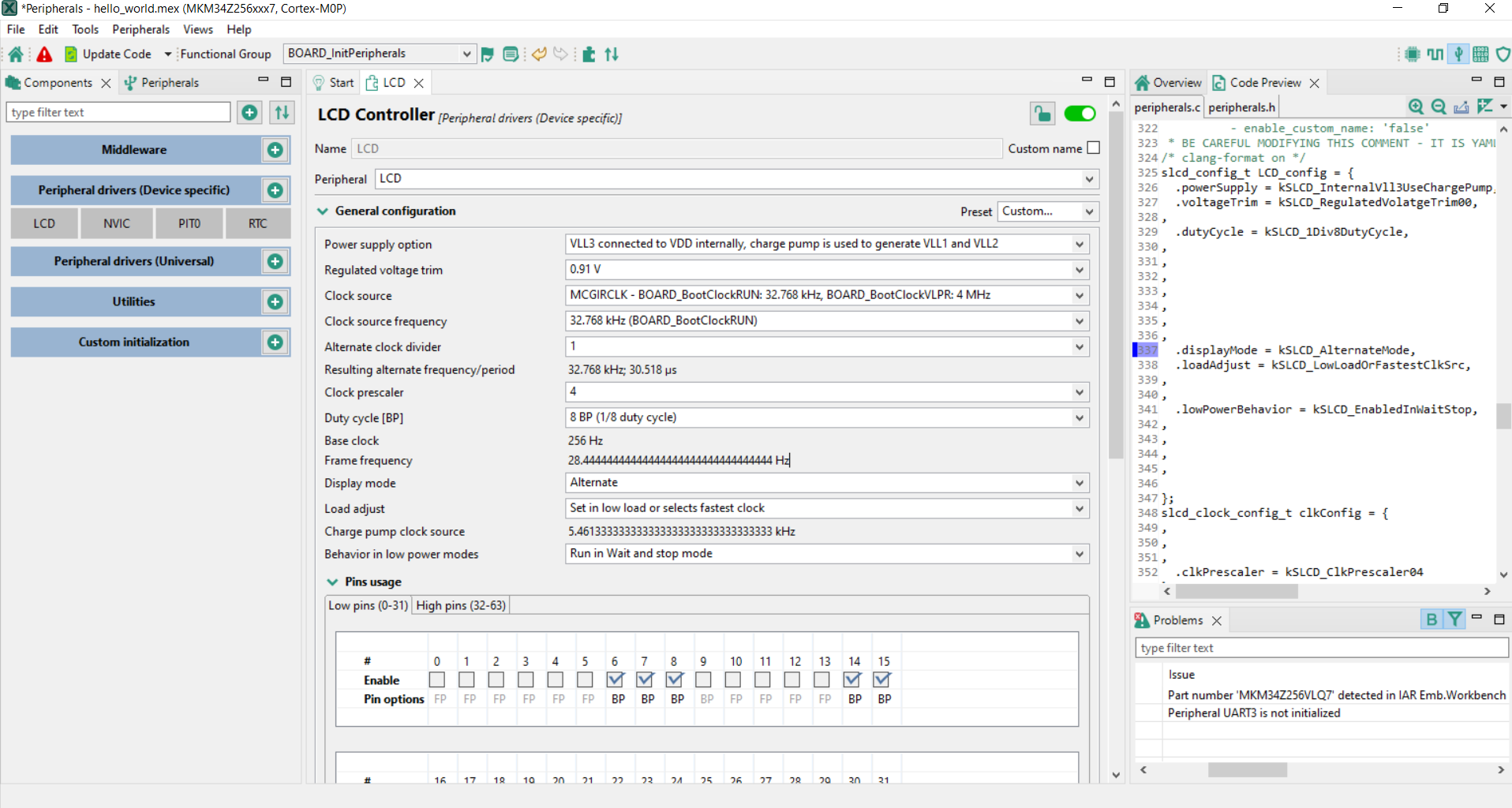
Task: Click the undo arrow in the toolbar
Action: pyautogui.click(x=539, y=54)
